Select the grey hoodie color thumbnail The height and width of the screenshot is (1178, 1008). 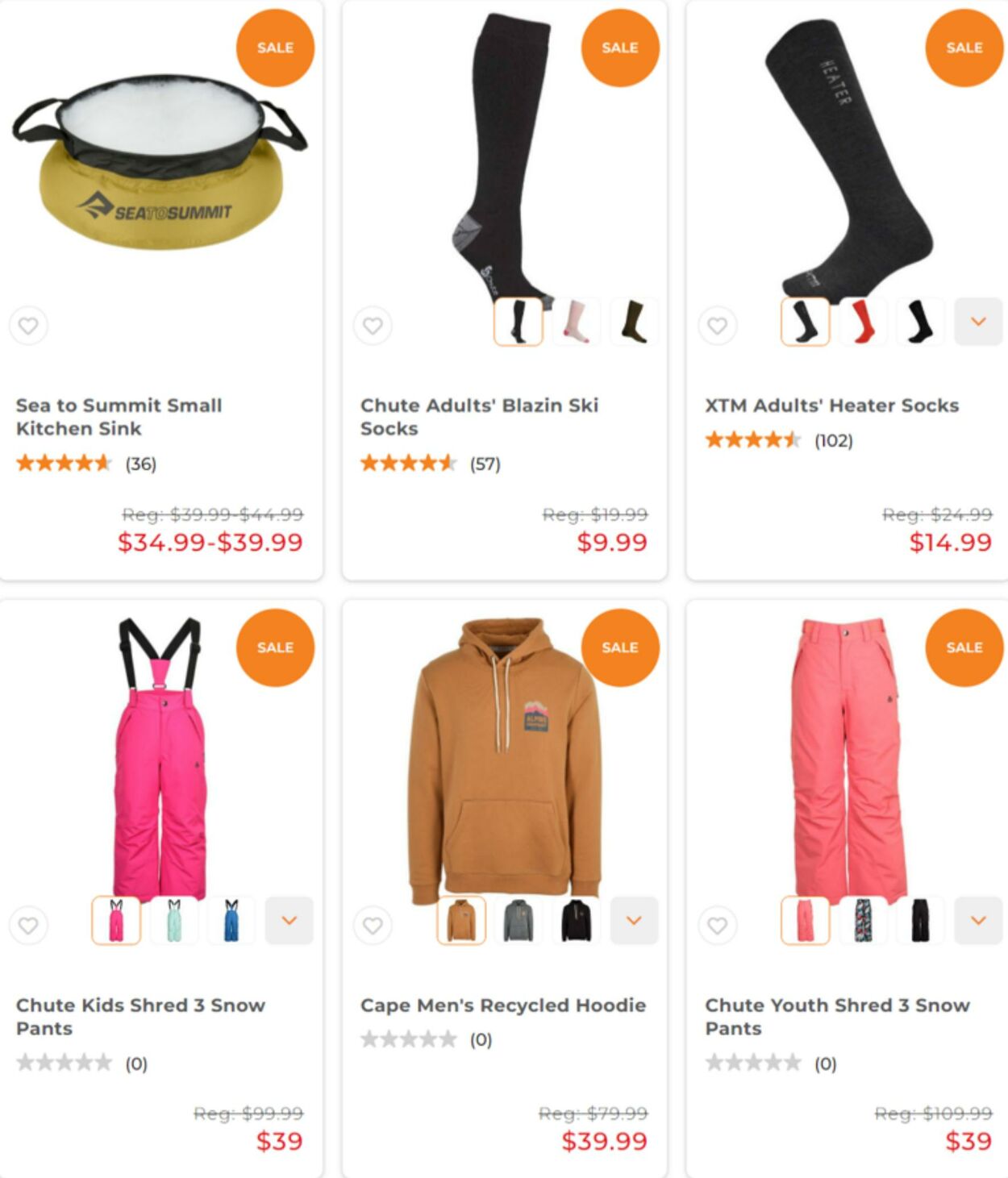pyautogui.click(x=519, y=920)
